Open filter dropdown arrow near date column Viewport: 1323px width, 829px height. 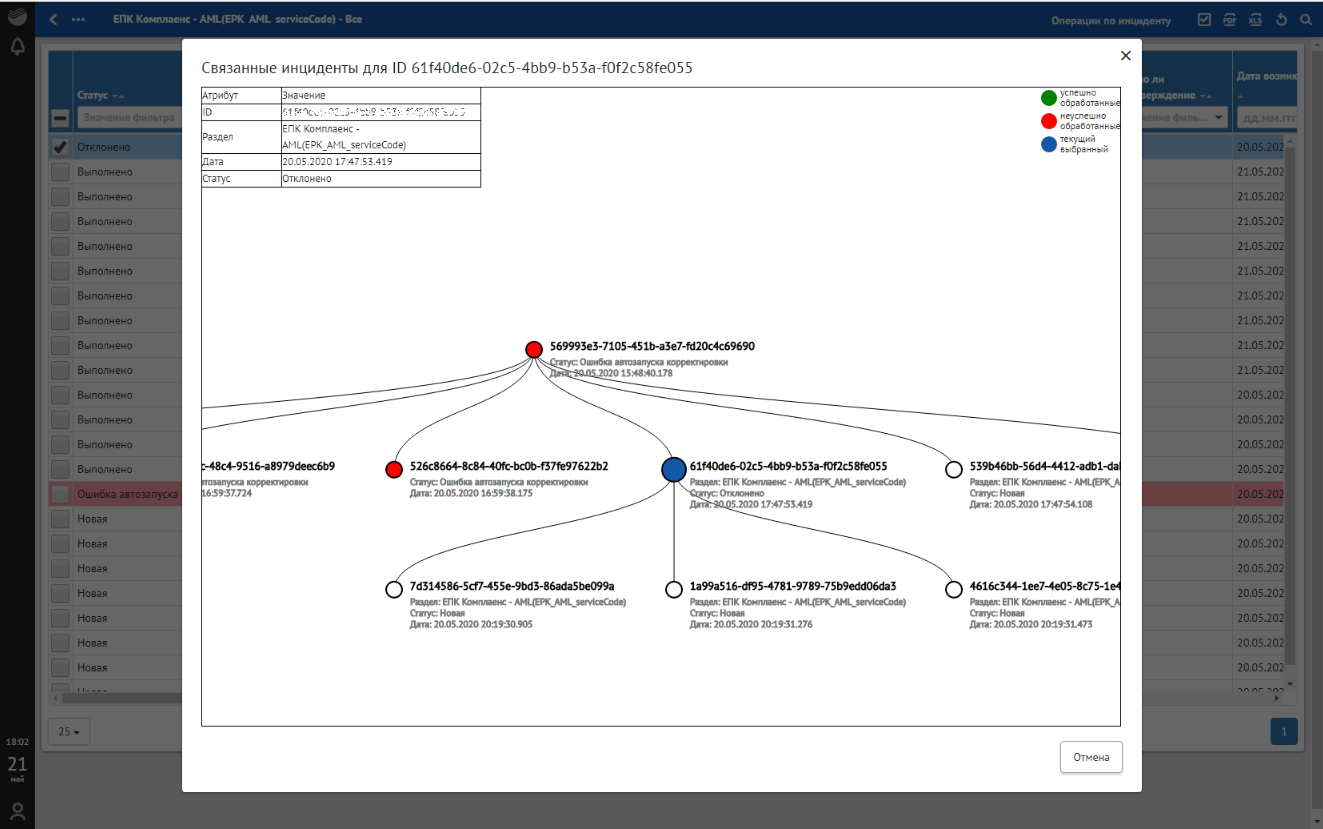(x=1219, y=118)
